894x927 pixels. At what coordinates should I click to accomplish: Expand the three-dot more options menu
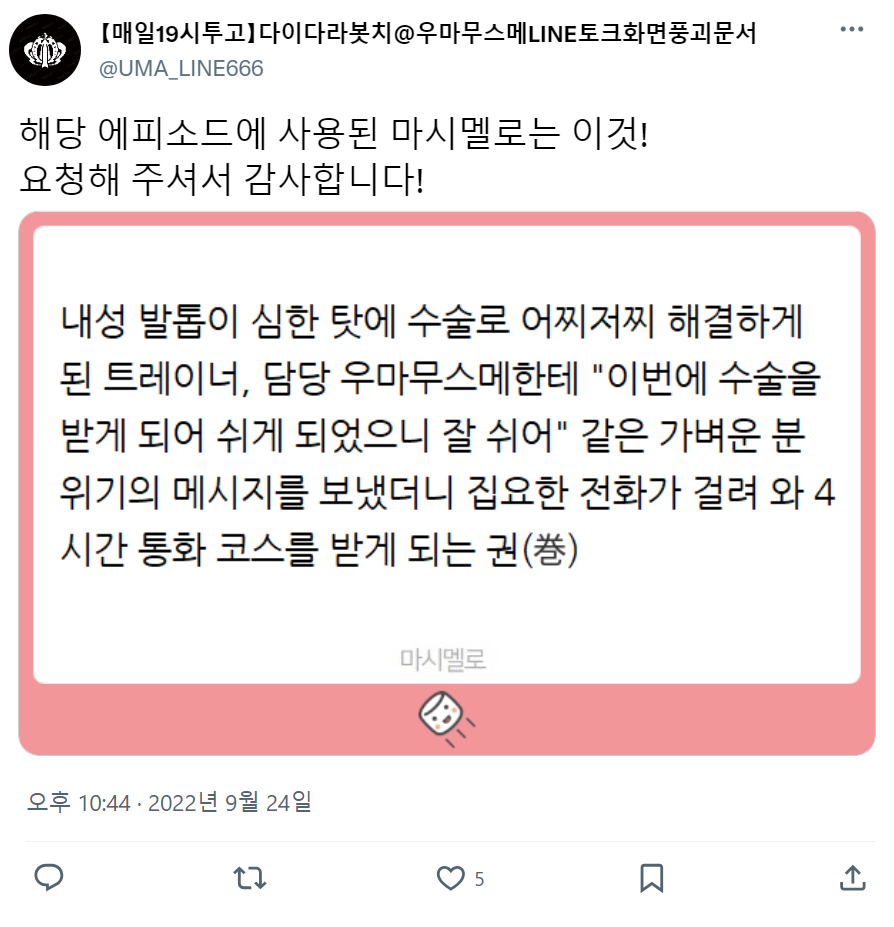(851, 29)
